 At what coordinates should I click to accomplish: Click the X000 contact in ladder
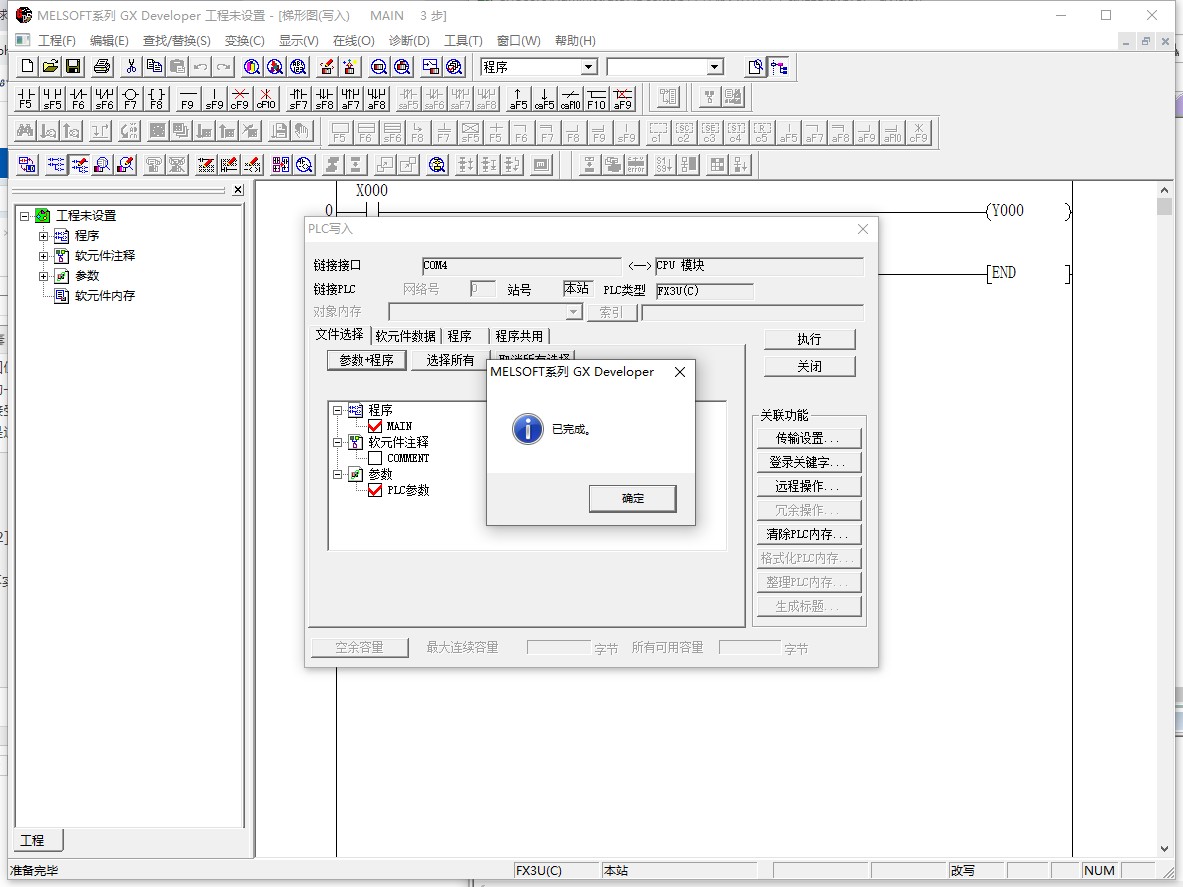(371, 210)
